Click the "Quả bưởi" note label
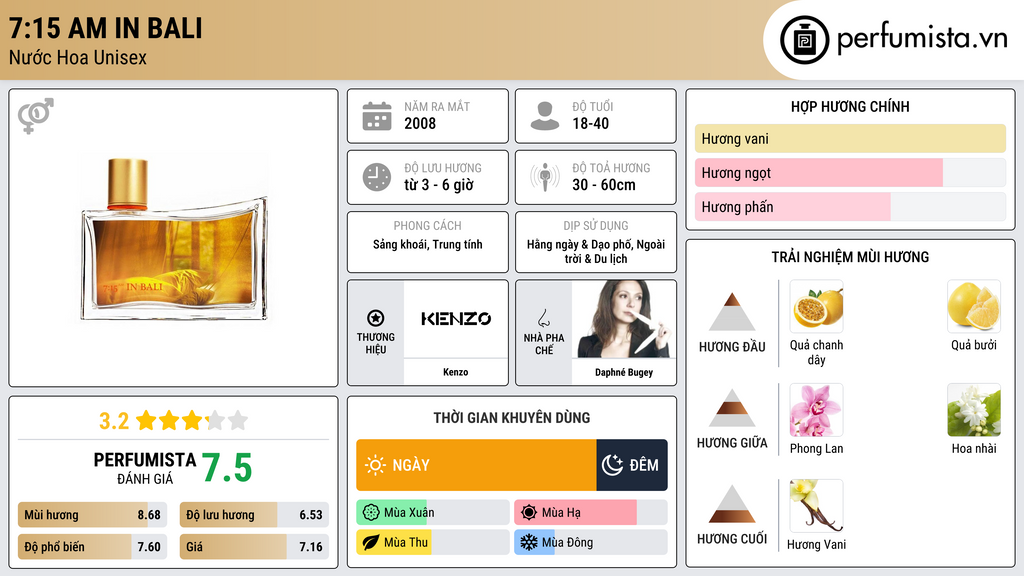 tap(974, 345)
